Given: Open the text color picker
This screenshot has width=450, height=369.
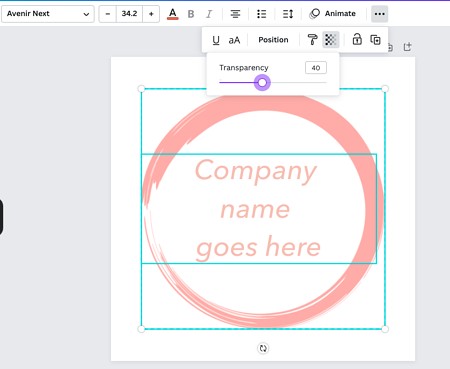Looking at the screenshot, I should pos(172,14).
